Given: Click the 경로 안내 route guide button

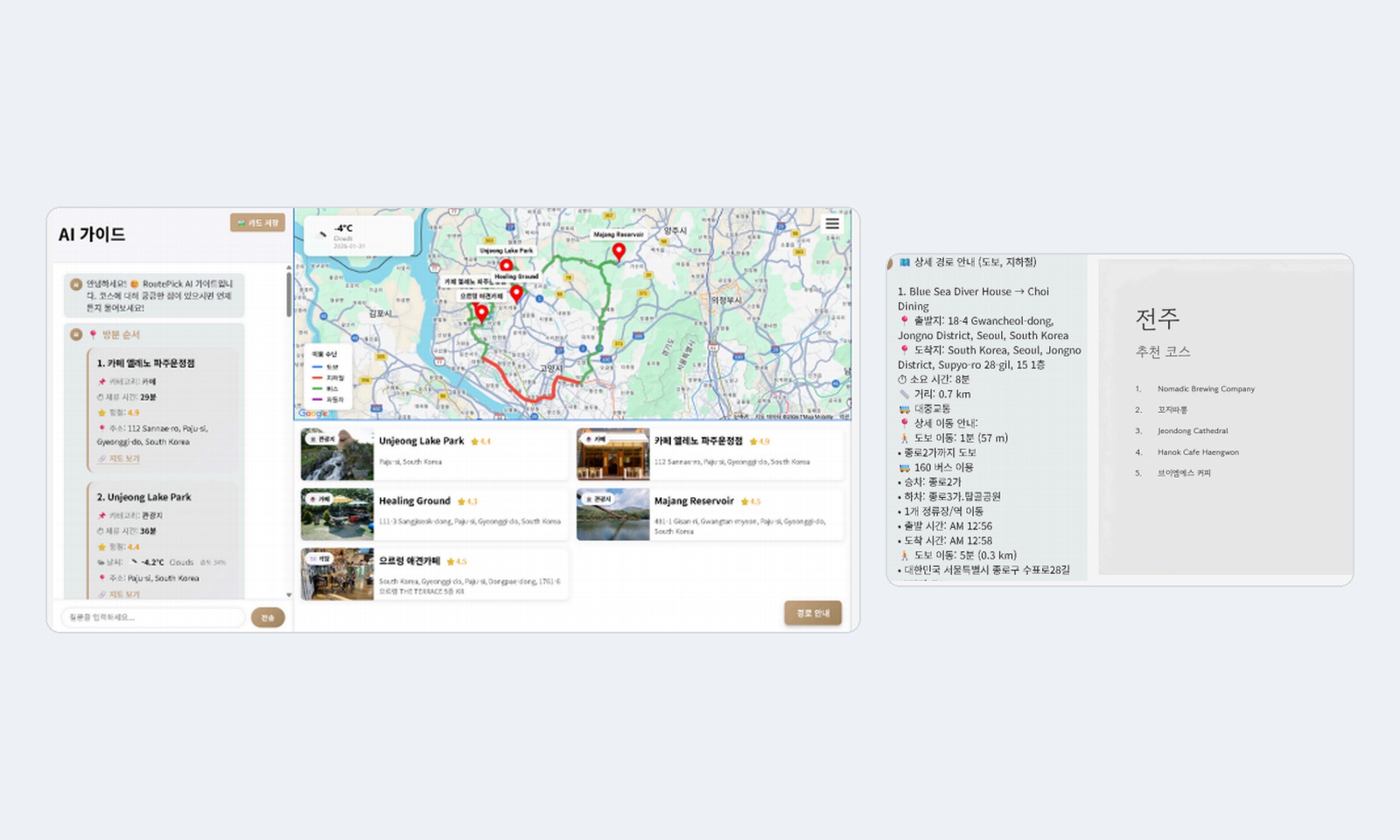Looking at the screenshot, I should pos(813,613).
